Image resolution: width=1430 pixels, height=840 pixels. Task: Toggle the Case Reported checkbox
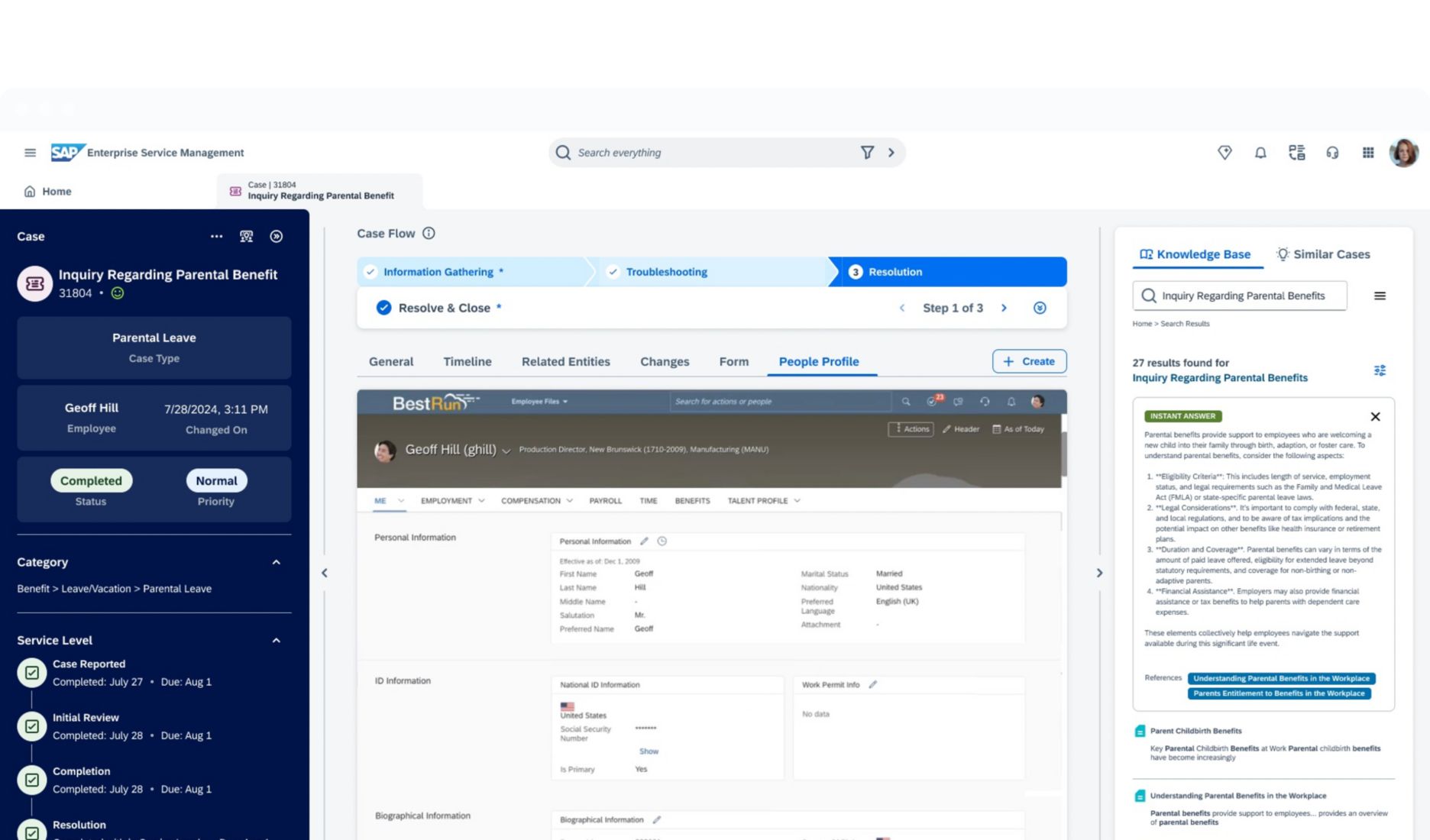32,673
